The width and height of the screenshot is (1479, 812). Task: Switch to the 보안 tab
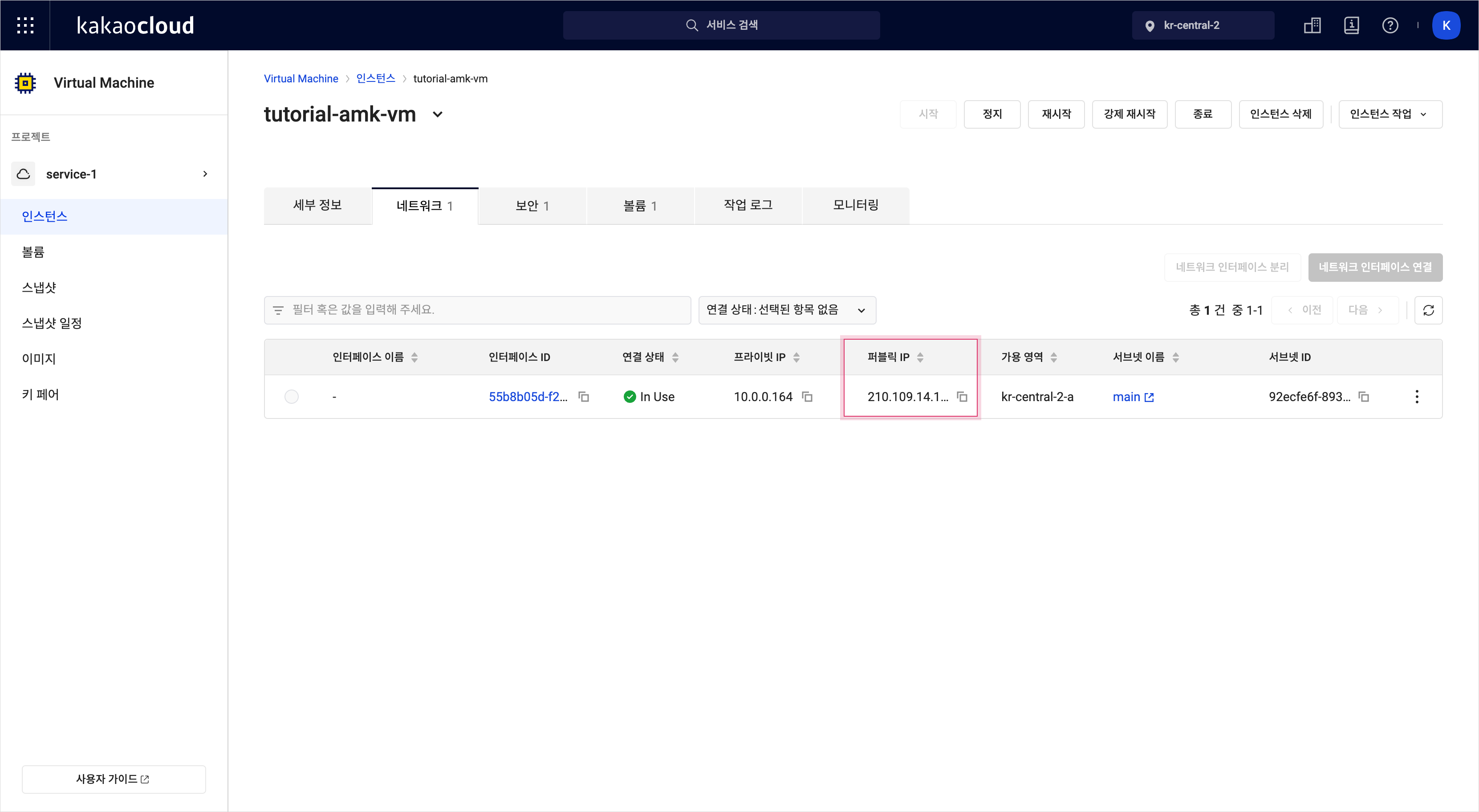click(532, 206)
